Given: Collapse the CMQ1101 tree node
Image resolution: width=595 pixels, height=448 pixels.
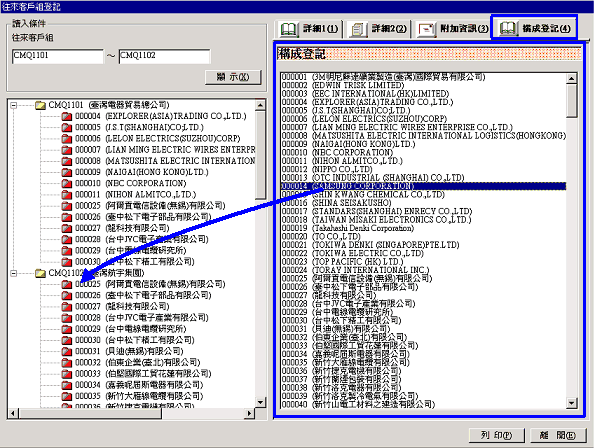Looking at the screenshot, I should click(14, 105).
